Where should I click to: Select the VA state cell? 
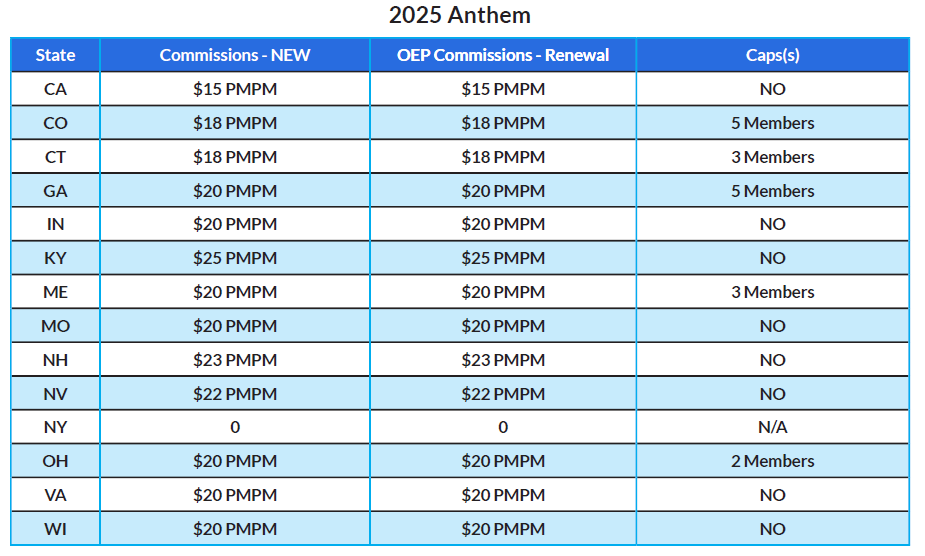pos(55,495)
